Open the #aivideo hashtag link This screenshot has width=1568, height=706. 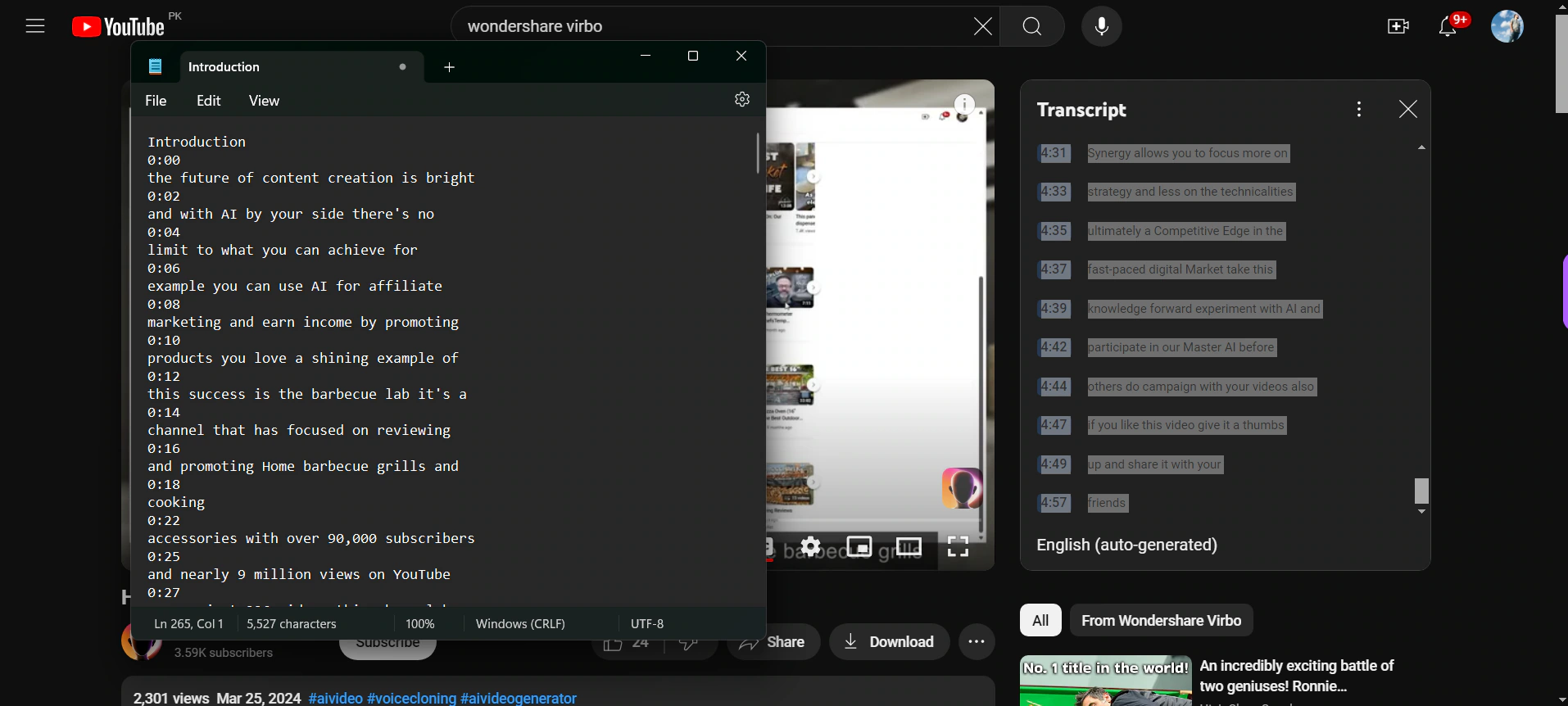(x=336, y=698)
